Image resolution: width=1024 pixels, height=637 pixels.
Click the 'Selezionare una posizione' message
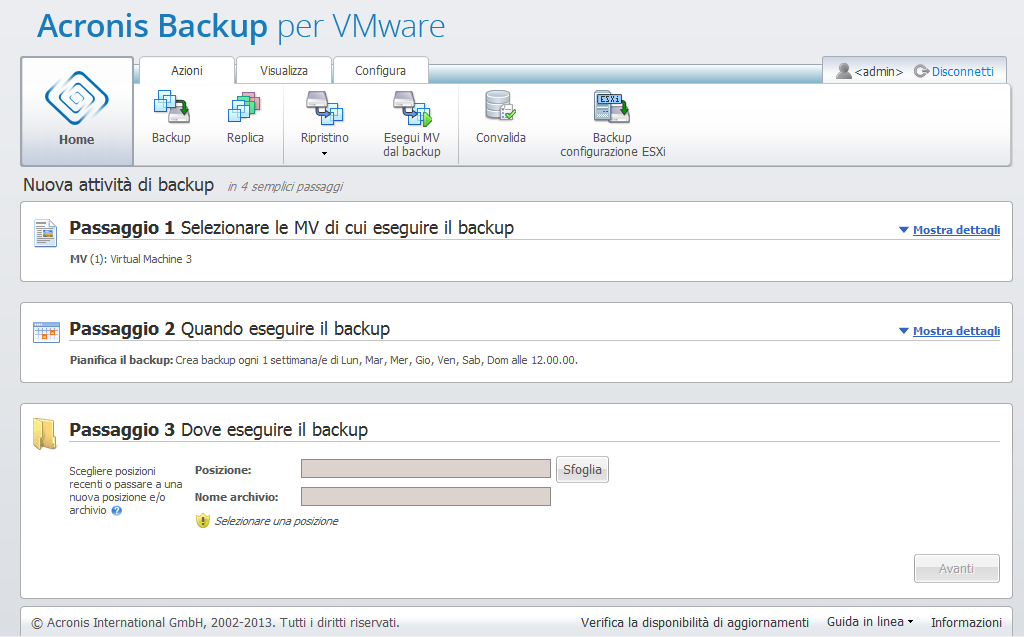(x=276, y=521)
